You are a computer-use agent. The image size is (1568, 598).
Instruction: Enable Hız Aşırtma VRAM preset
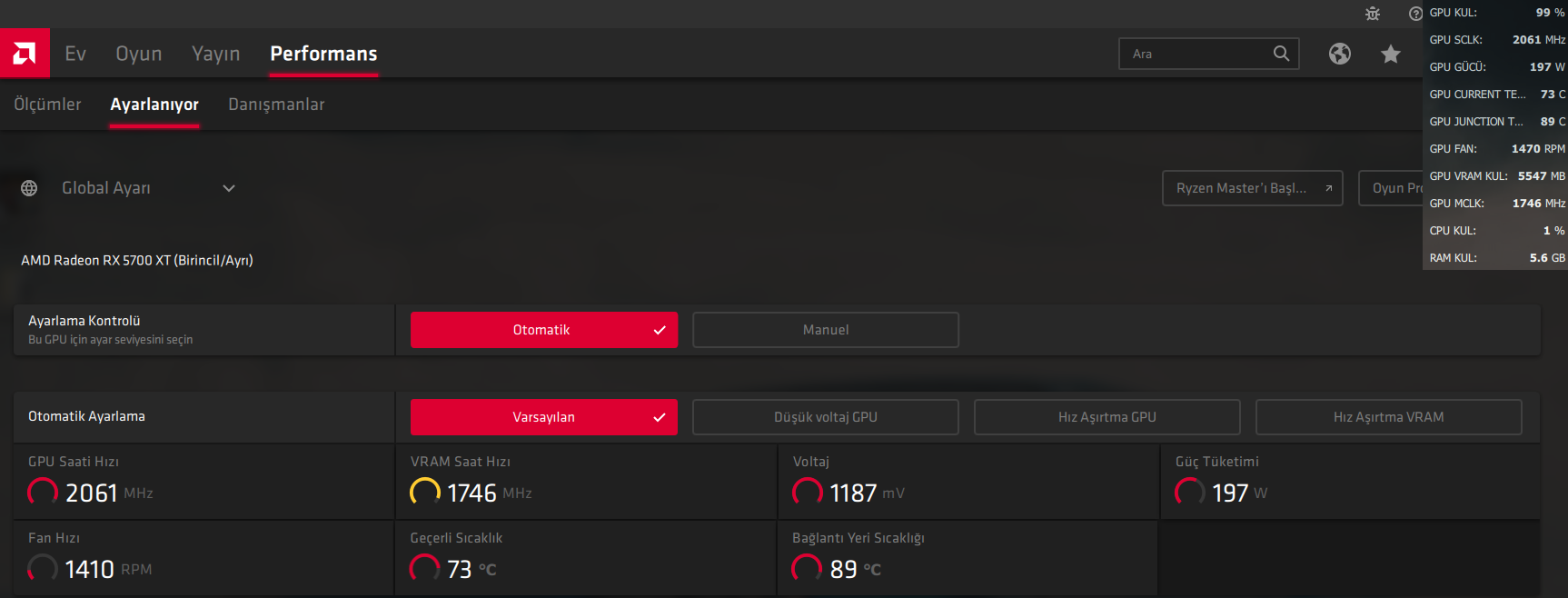click(x=1389, y=417)
